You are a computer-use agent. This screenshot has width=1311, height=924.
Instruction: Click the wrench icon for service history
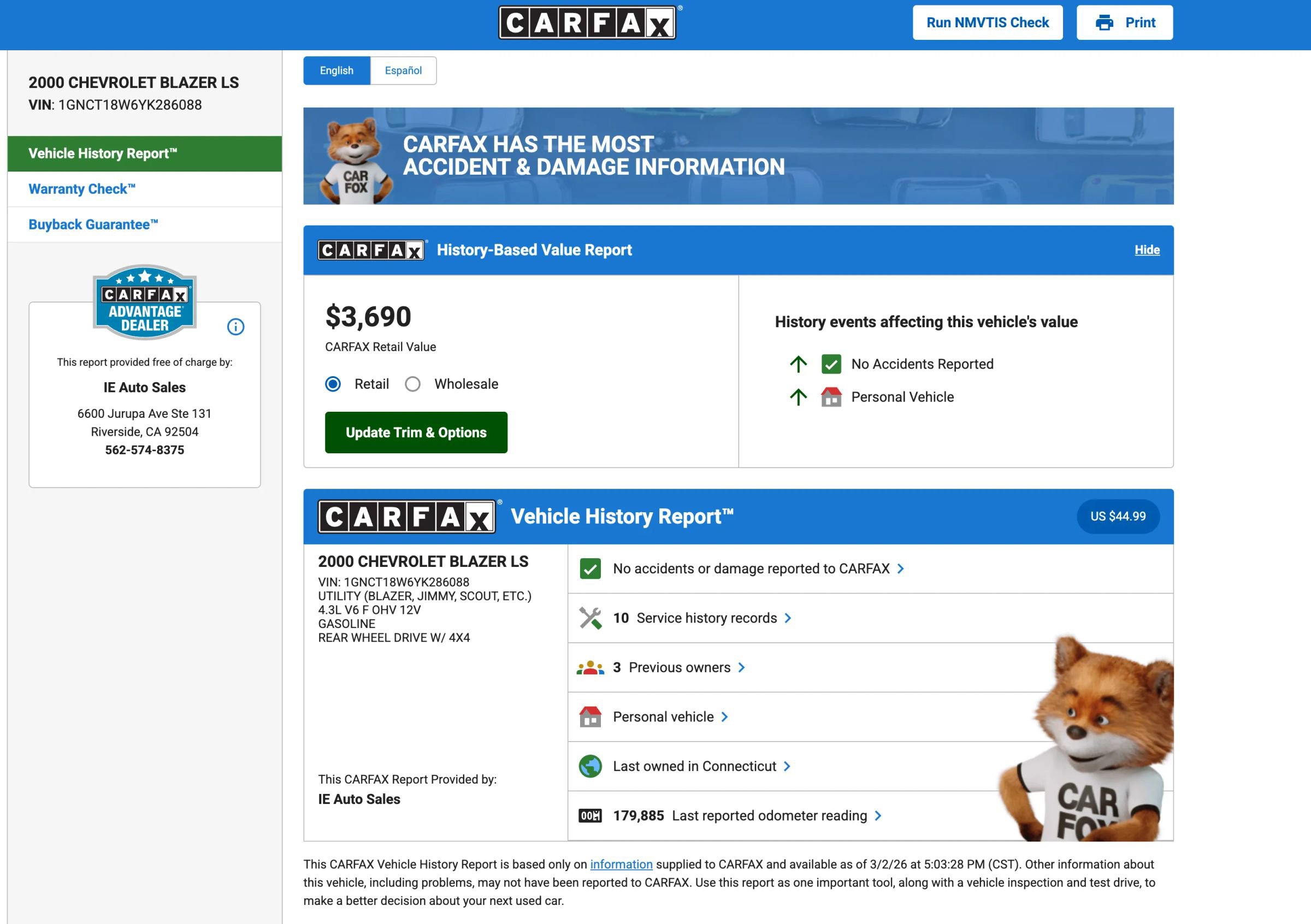coord(590,618)
